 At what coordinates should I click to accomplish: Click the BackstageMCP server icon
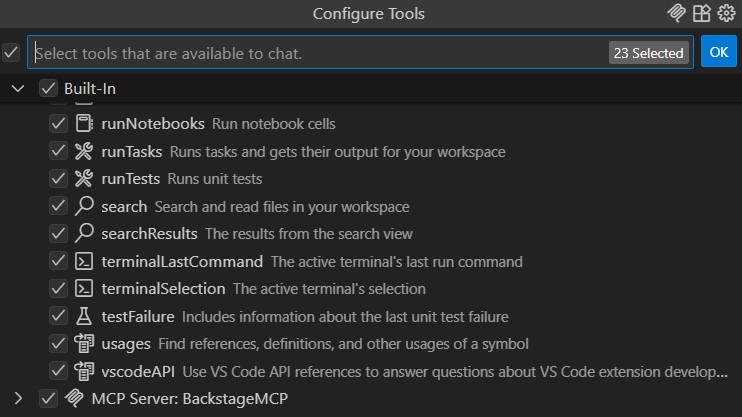(74, 399)
